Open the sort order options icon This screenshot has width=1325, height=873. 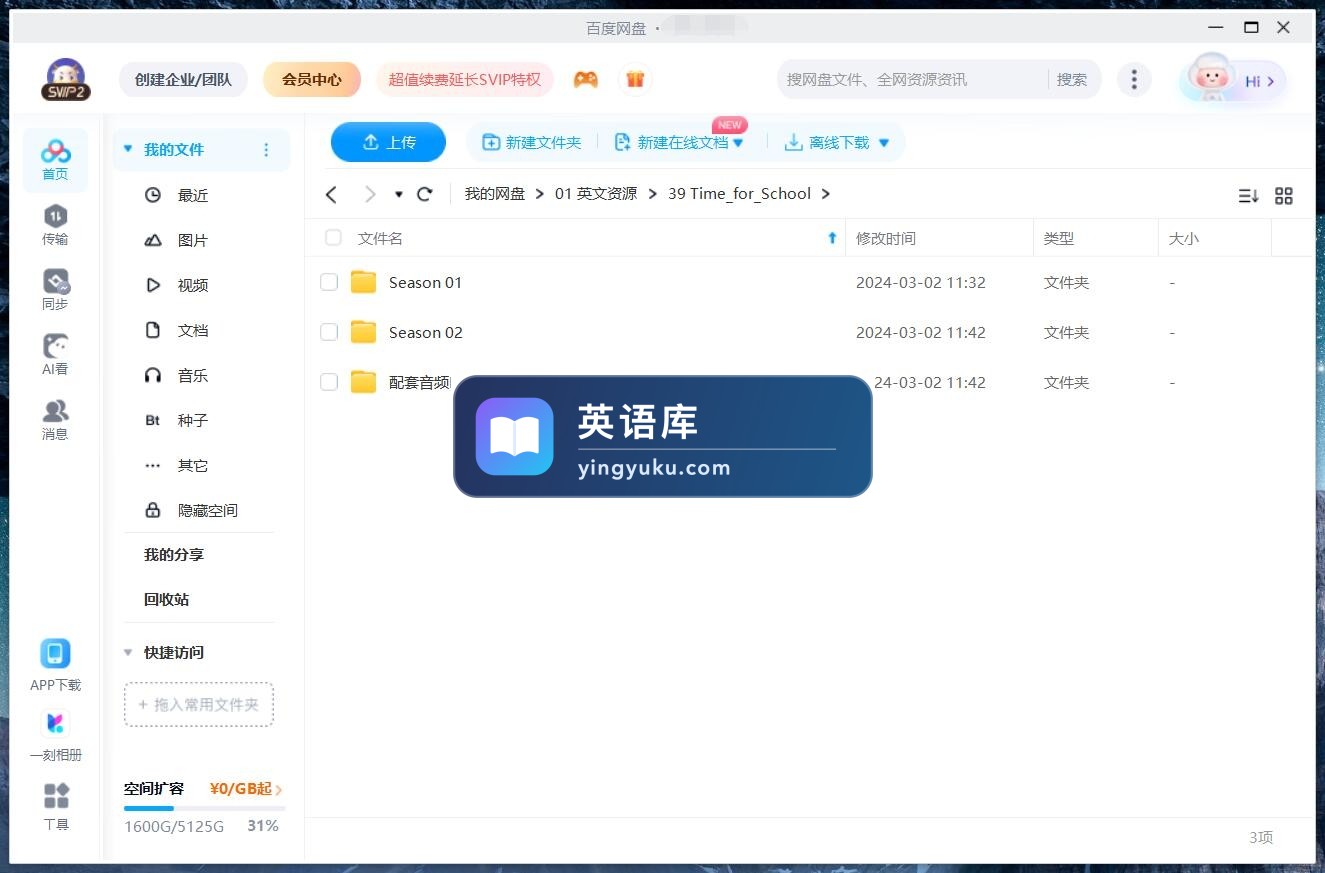pyautogui.click(x=1248, y=196)
